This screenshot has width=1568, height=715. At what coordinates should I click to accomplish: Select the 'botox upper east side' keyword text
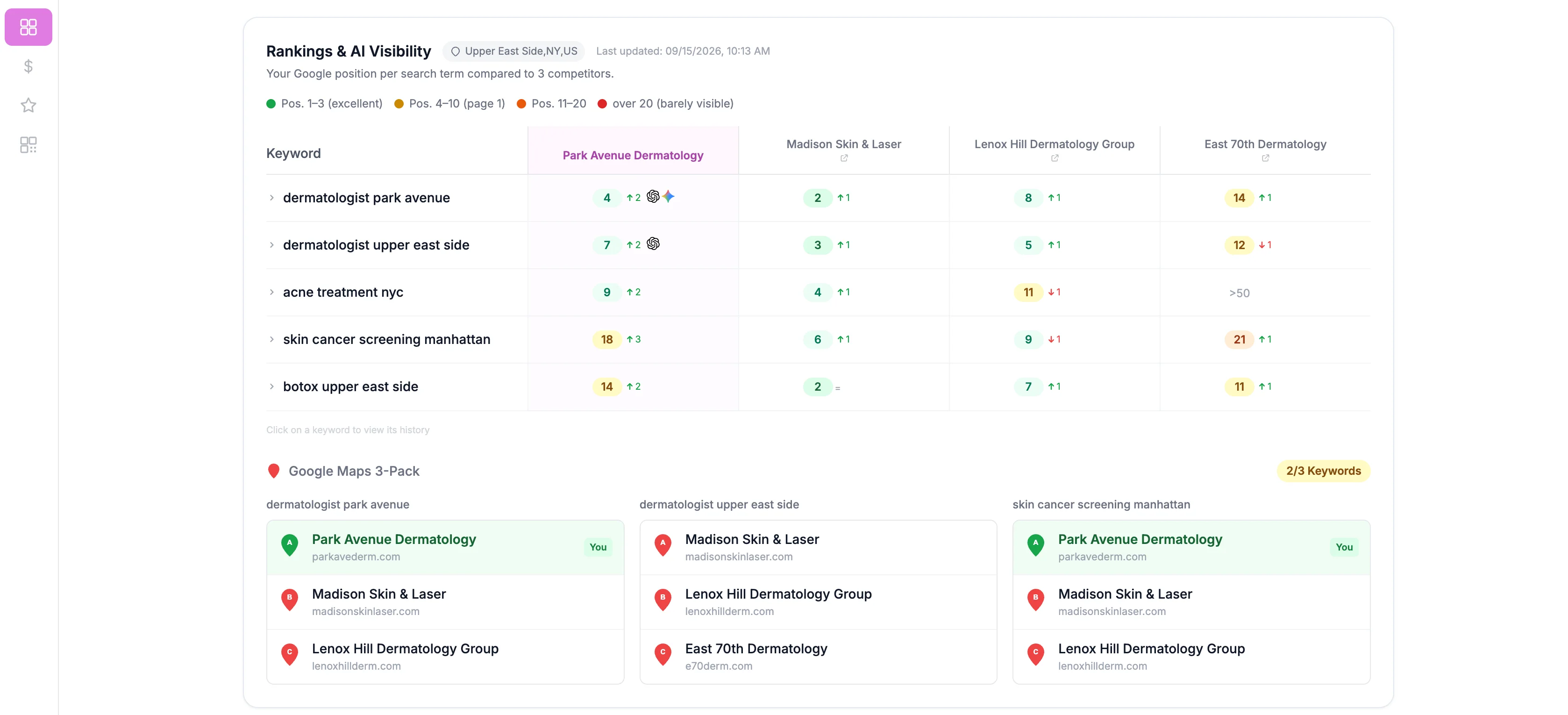coord(350,387)
